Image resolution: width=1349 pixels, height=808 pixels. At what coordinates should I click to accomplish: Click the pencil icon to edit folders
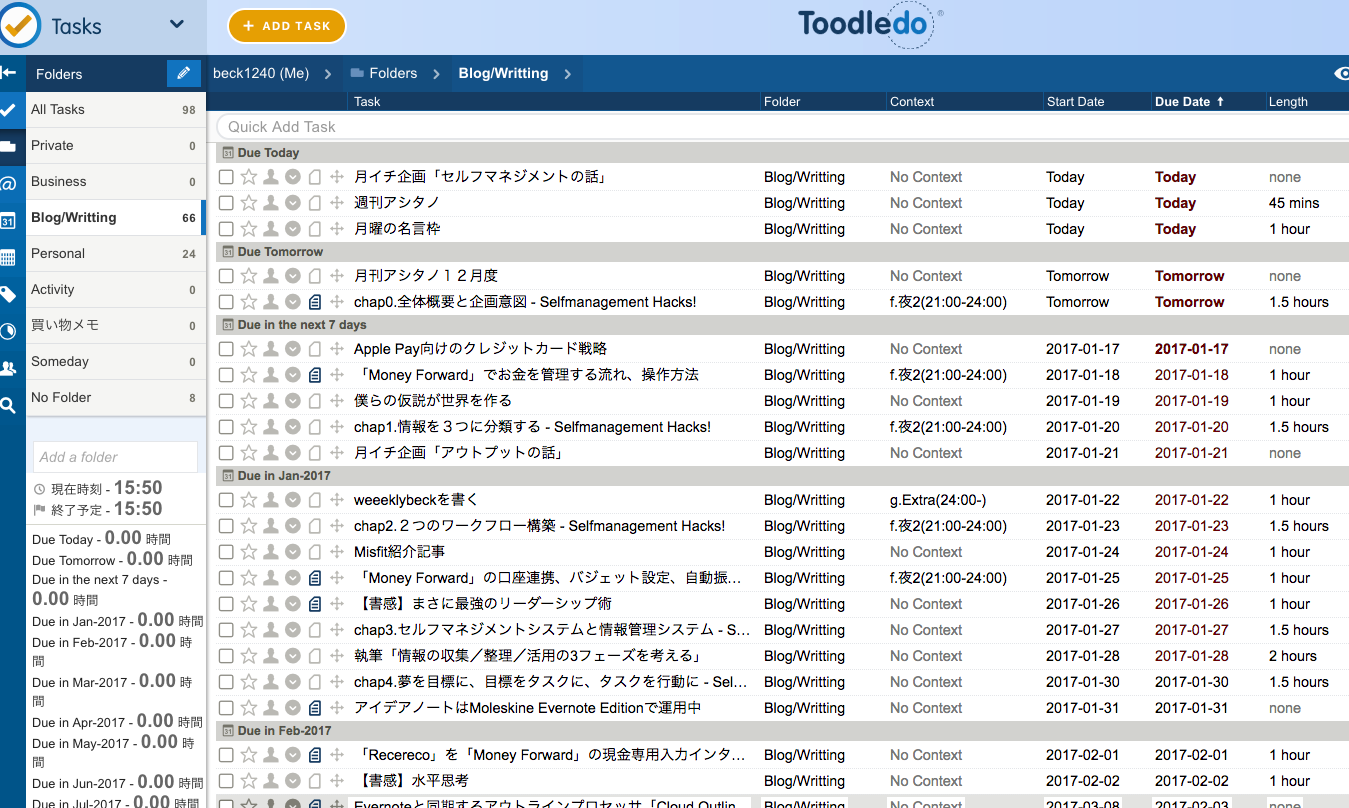[183, 73]
